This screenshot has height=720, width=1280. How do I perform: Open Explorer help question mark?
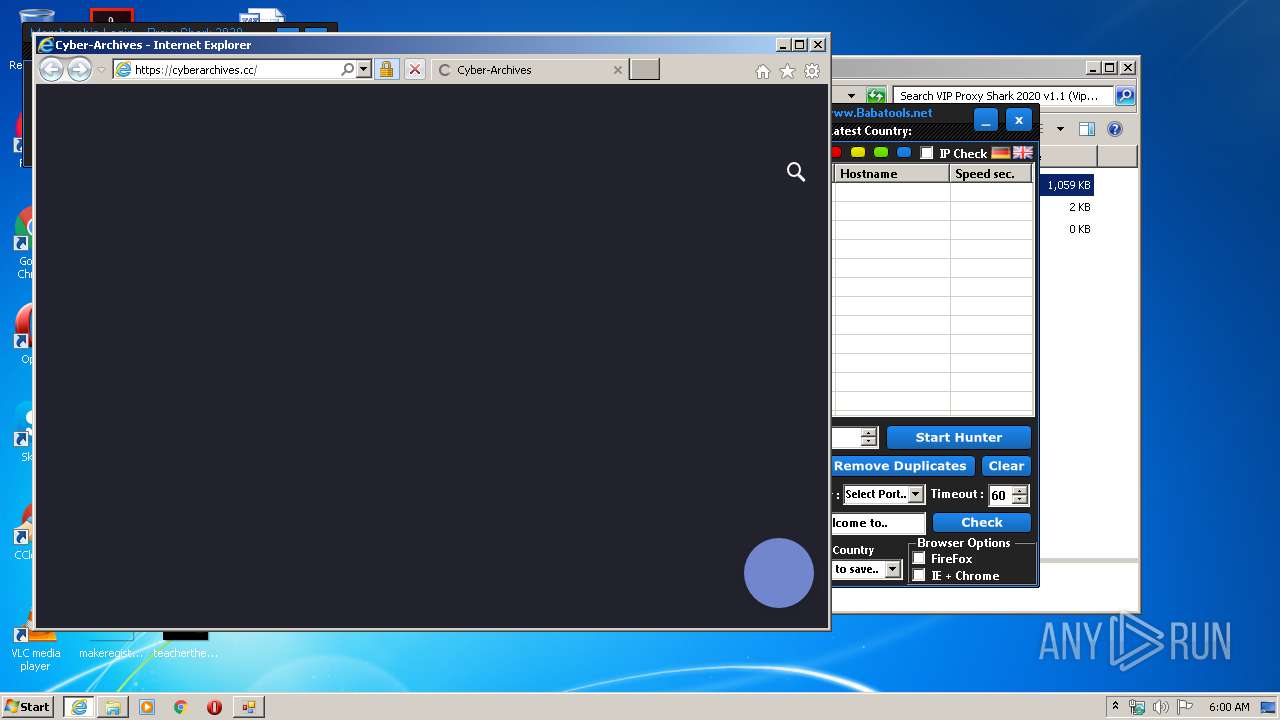[x=1115, y=129]
